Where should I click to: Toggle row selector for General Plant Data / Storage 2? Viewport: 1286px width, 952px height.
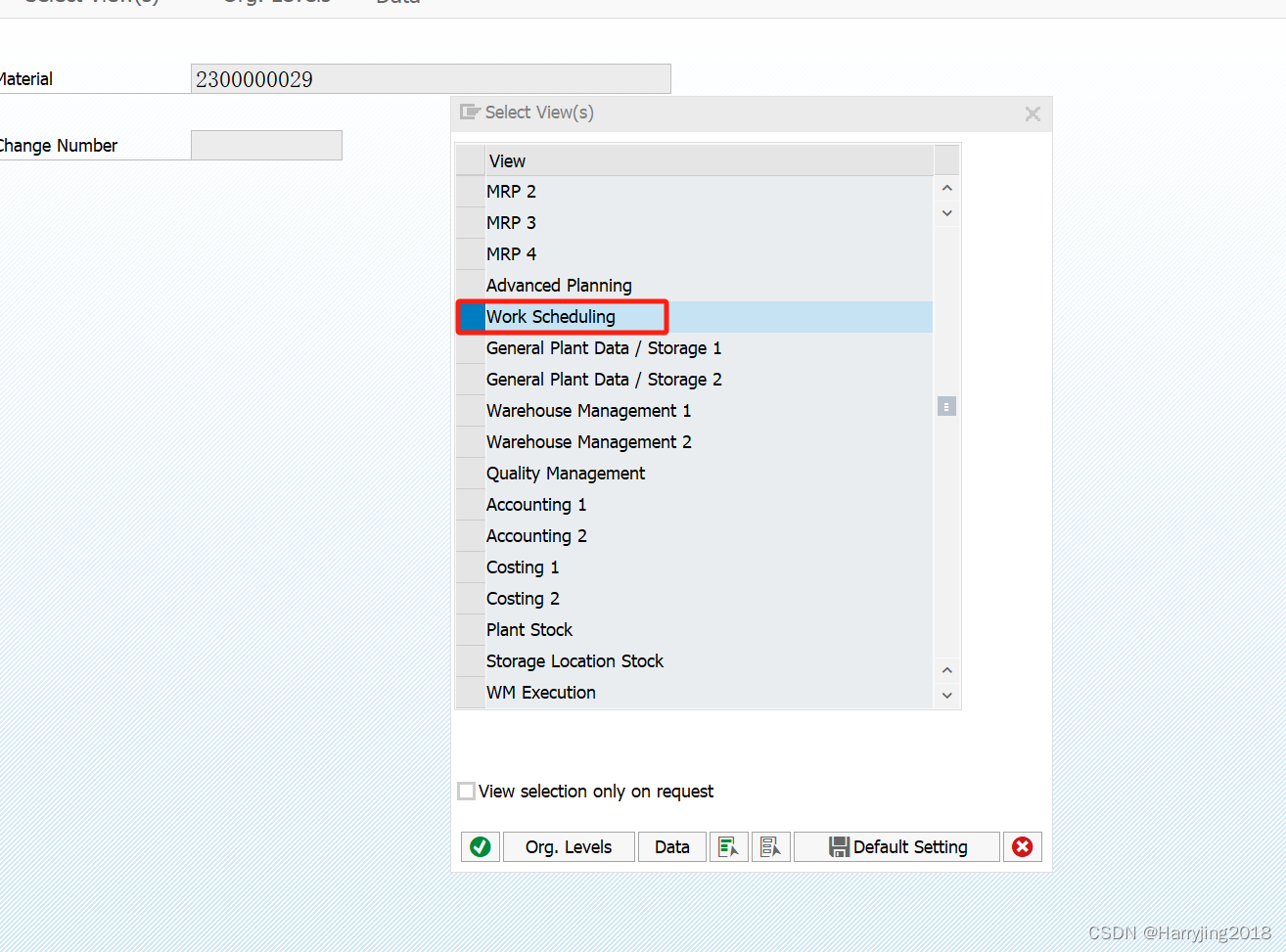(x=471, y=380)
